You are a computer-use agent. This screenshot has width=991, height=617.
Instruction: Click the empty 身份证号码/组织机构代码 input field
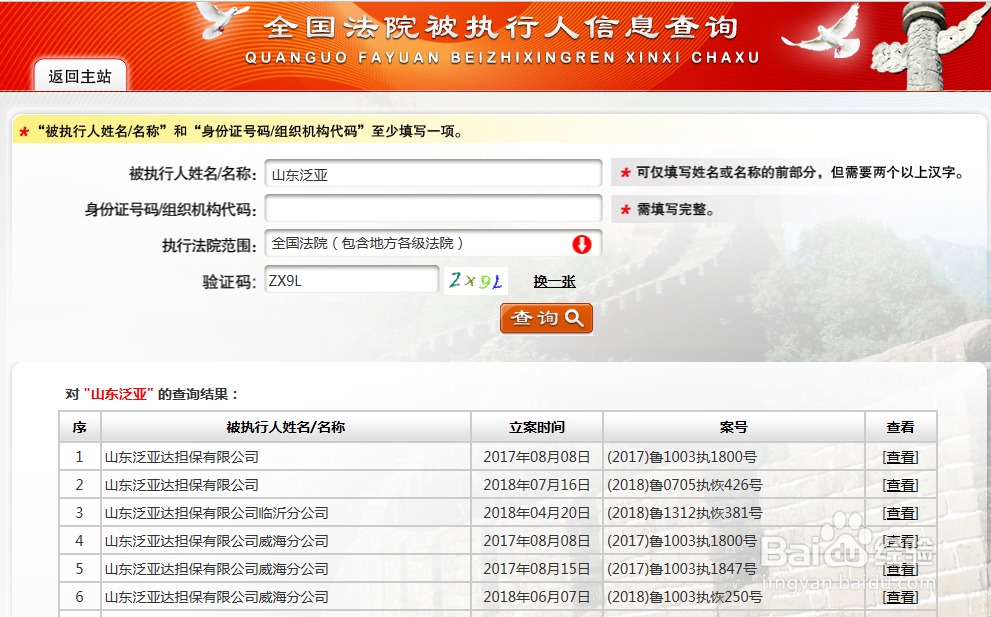(x=433, y=208)
